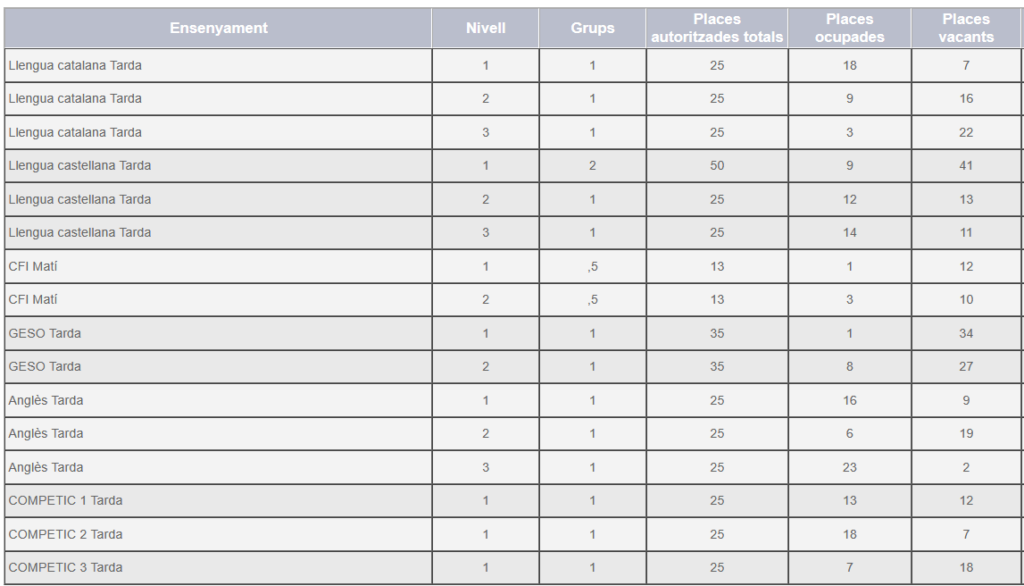Click the Nivell column header
The height and width of the screenshot is (586, 1024).
pyautogui.click(x=486, y=28)
